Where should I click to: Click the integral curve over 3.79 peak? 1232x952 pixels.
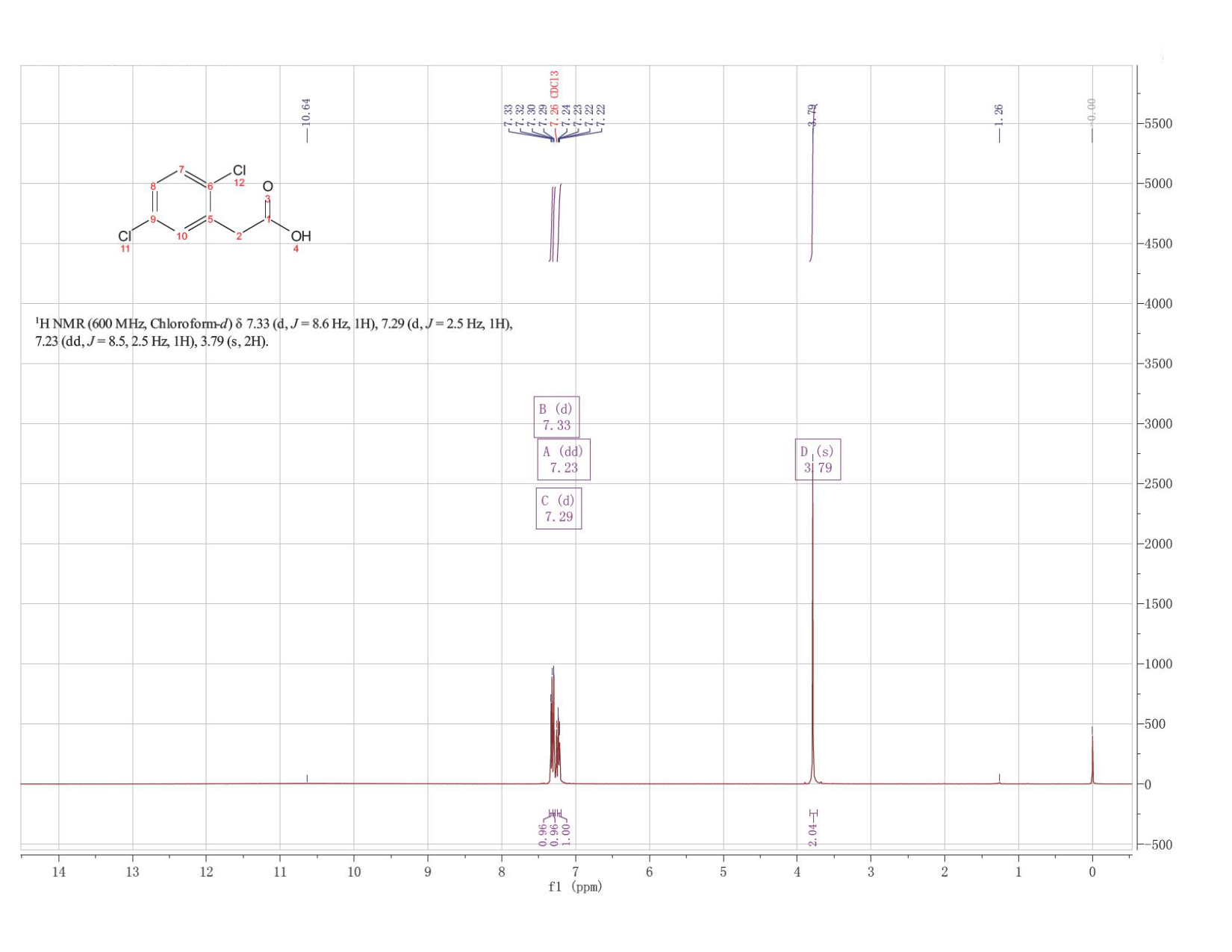[x=812, y=183]
